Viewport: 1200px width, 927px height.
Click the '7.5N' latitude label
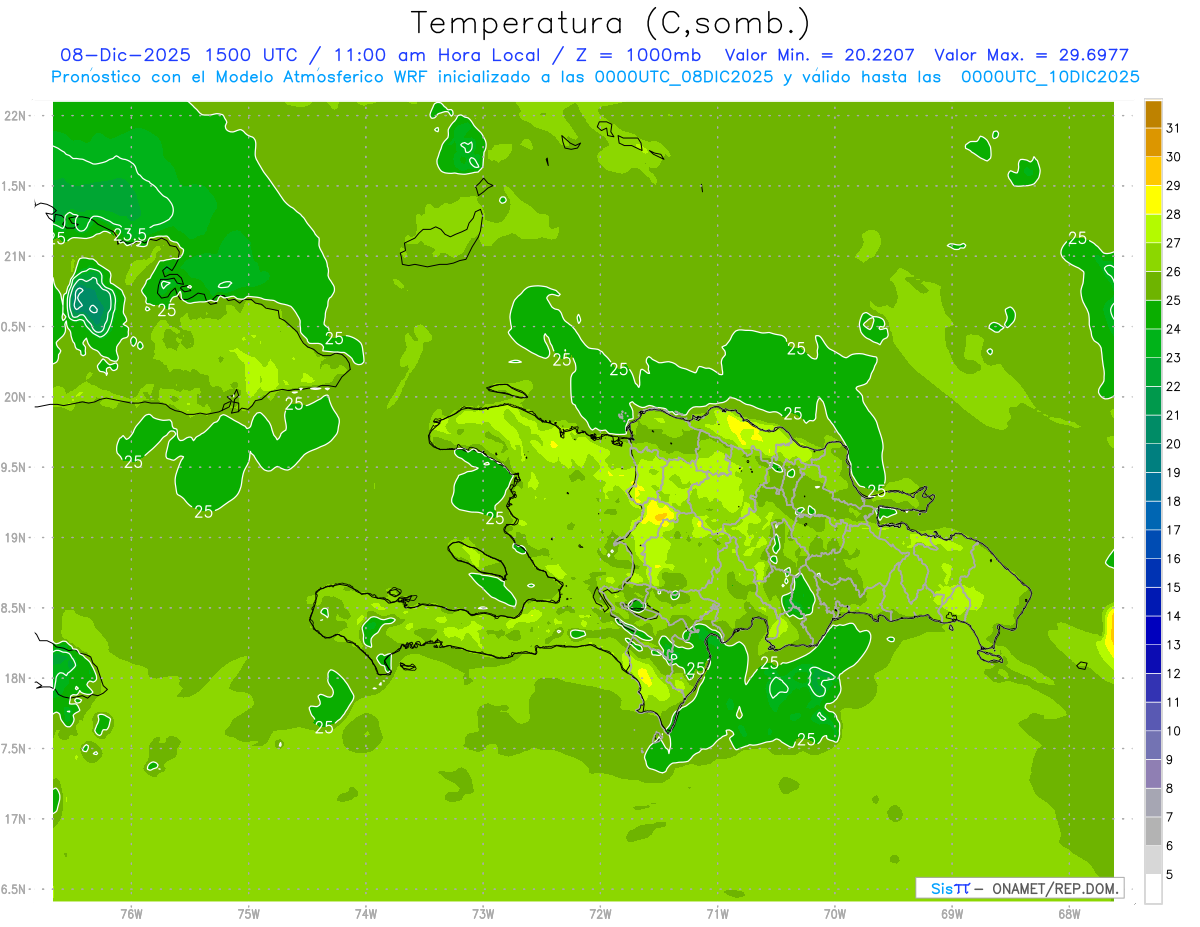click(x=14, y=749)
